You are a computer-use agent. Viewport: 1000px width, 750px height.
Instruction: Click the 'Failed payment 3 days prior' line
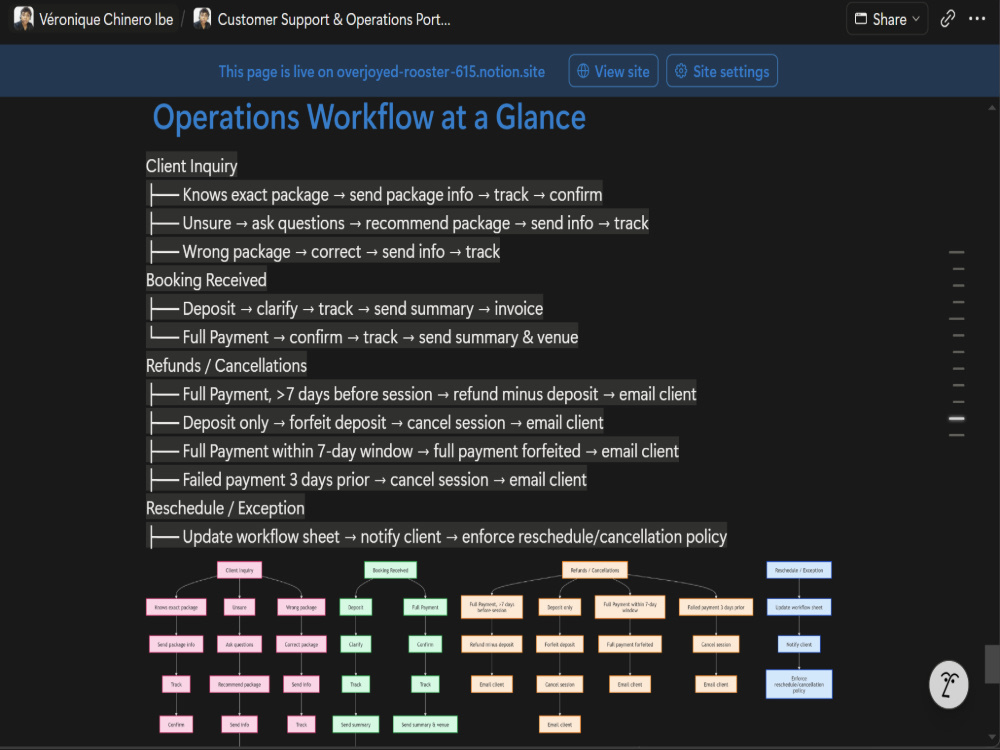367,480
